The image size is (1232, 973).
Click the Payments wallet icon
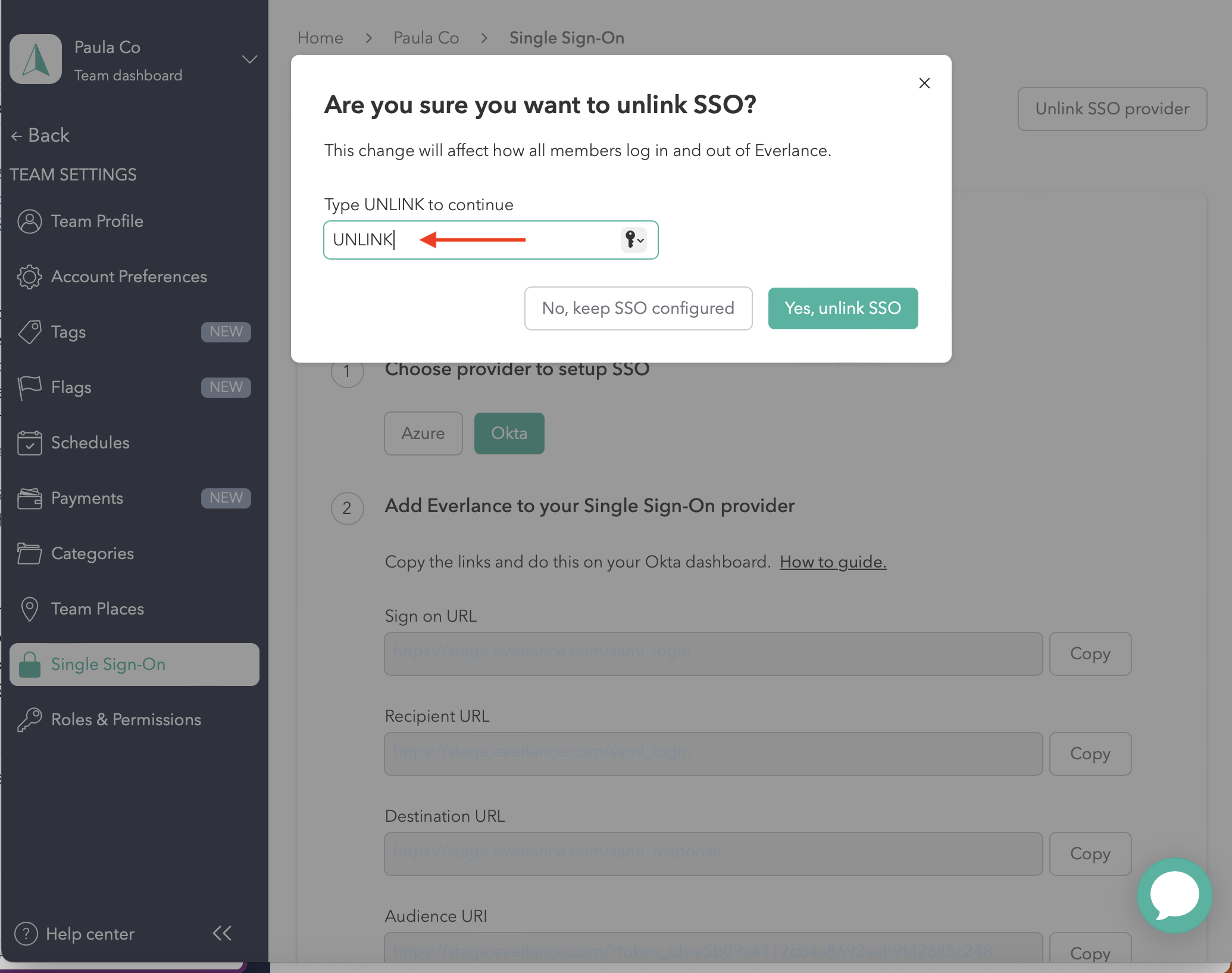coord(29,498)
